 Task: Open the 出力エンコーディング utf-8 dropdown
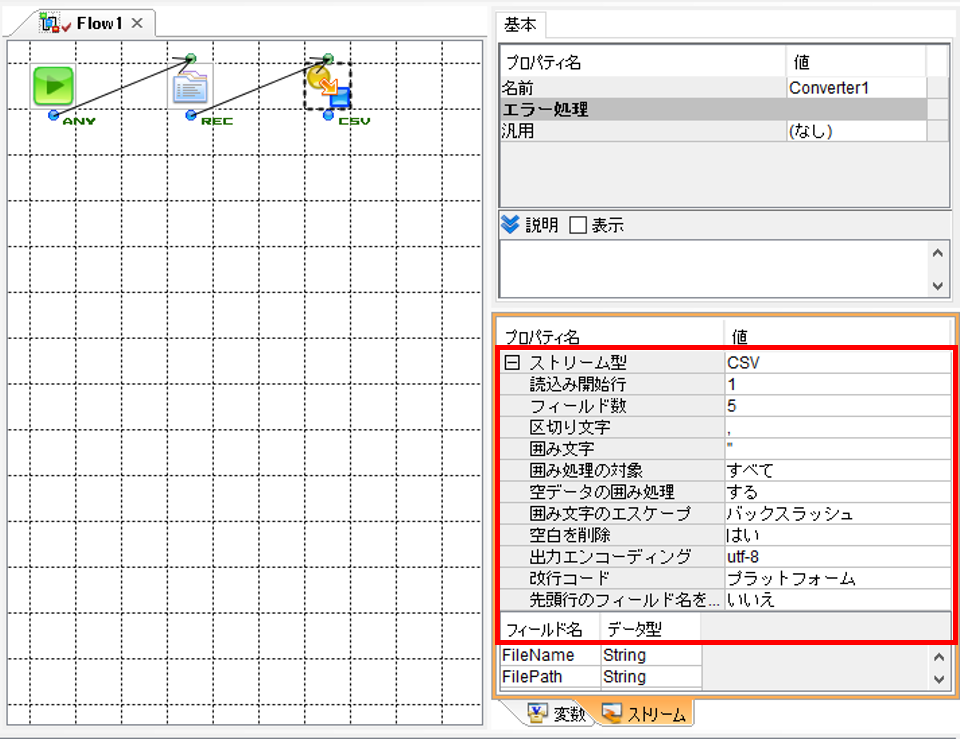click(837, 557)
